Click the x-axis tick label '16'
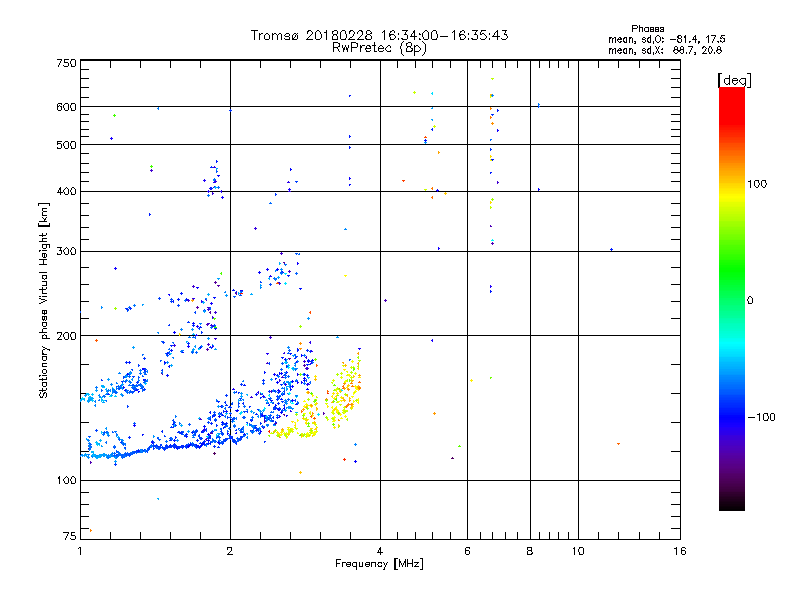 (680, 551)
